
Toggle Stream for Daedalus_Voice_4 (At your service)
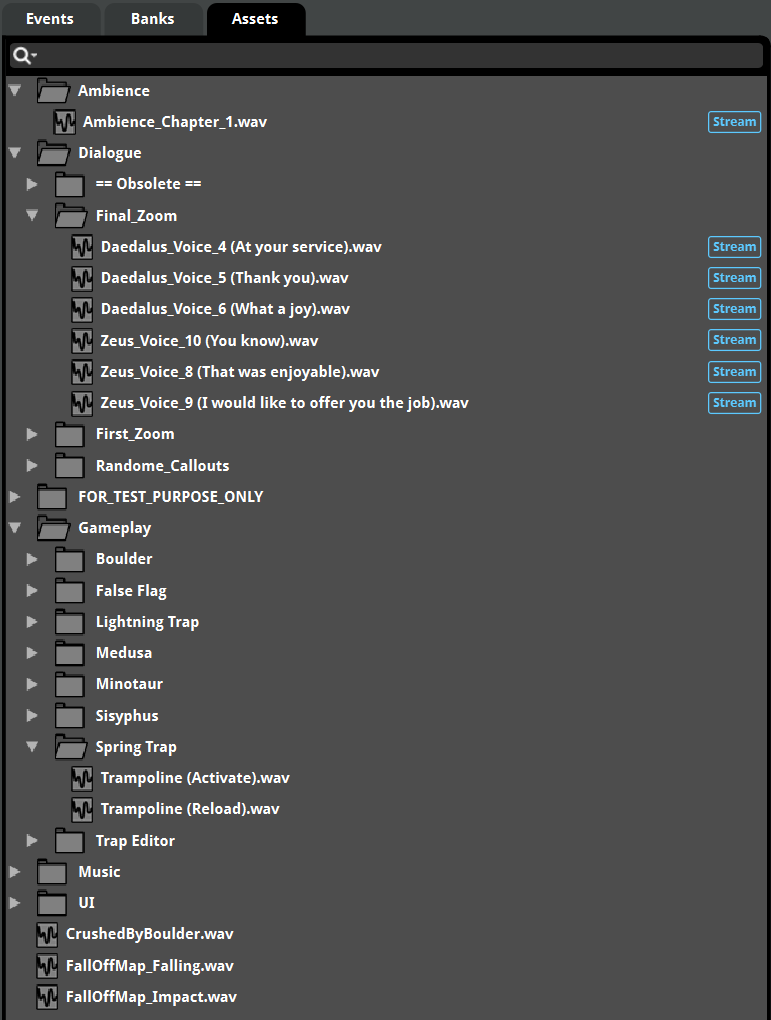tap(734, 247)
